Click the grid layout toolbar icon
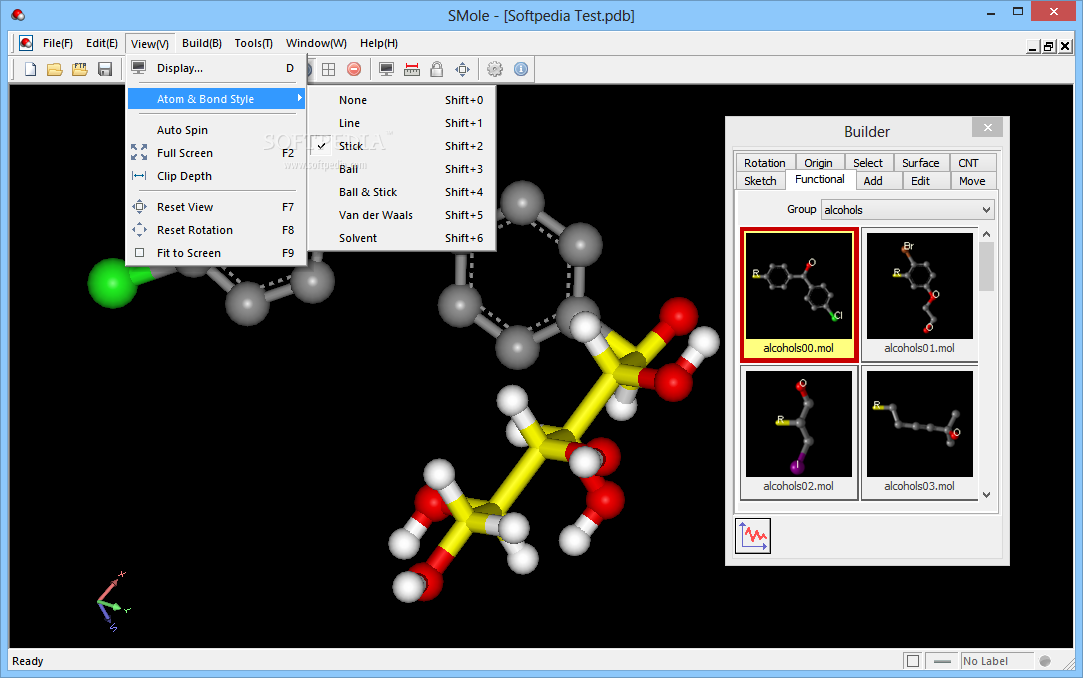 pyautogui.click(x=329, y=69)
